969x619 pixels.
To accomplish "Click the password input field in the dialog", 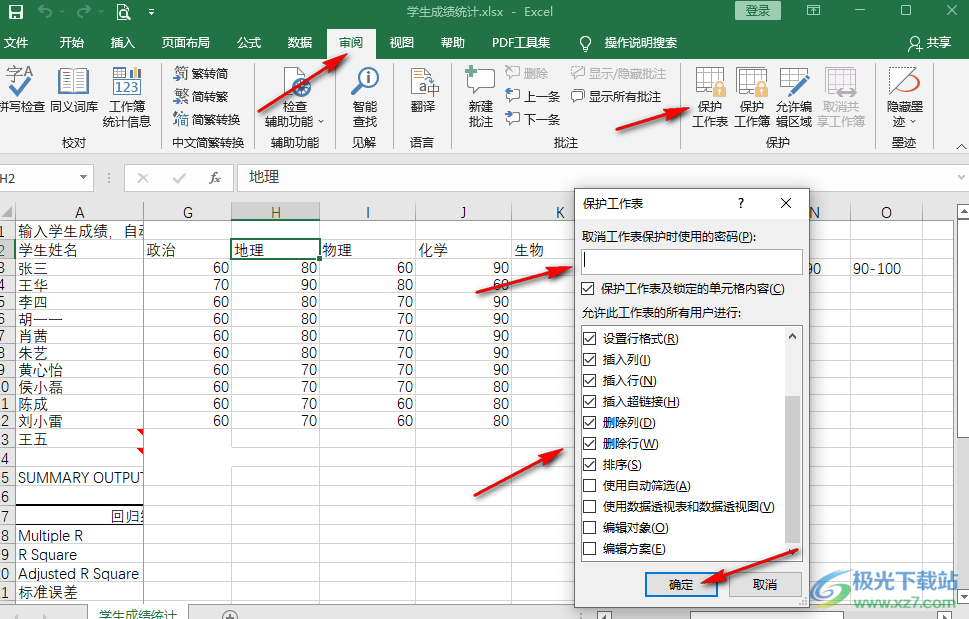I will point(692,262).
